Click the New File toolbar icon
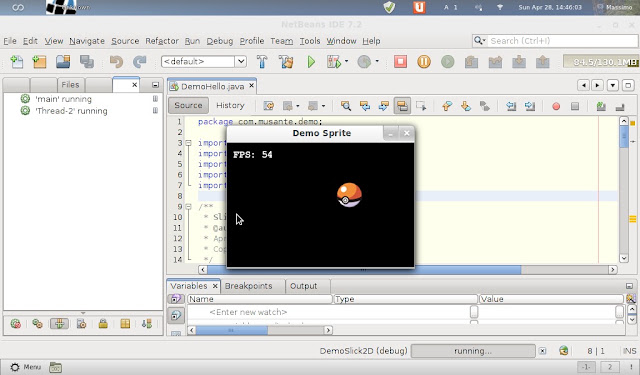This screenshot has width=640, height=375. 17,62
